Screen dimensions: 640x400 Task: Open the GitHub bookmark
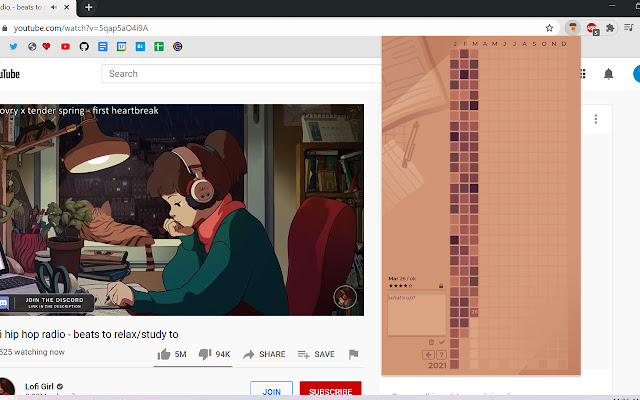point(84,47)
